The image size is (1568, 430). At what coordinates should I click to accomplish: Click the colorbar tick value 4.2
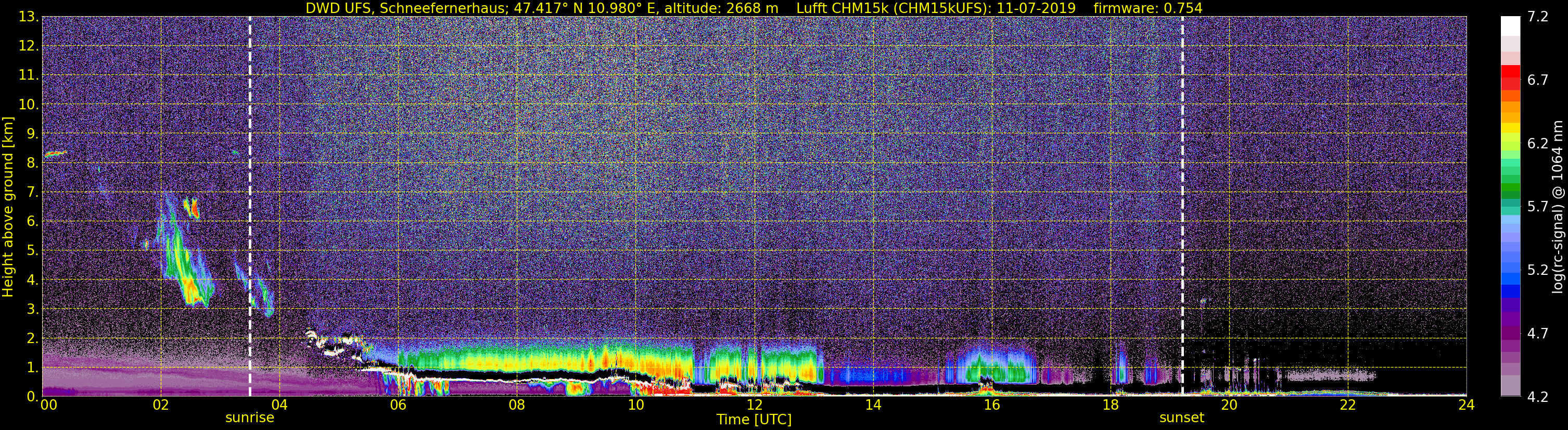1538,397
